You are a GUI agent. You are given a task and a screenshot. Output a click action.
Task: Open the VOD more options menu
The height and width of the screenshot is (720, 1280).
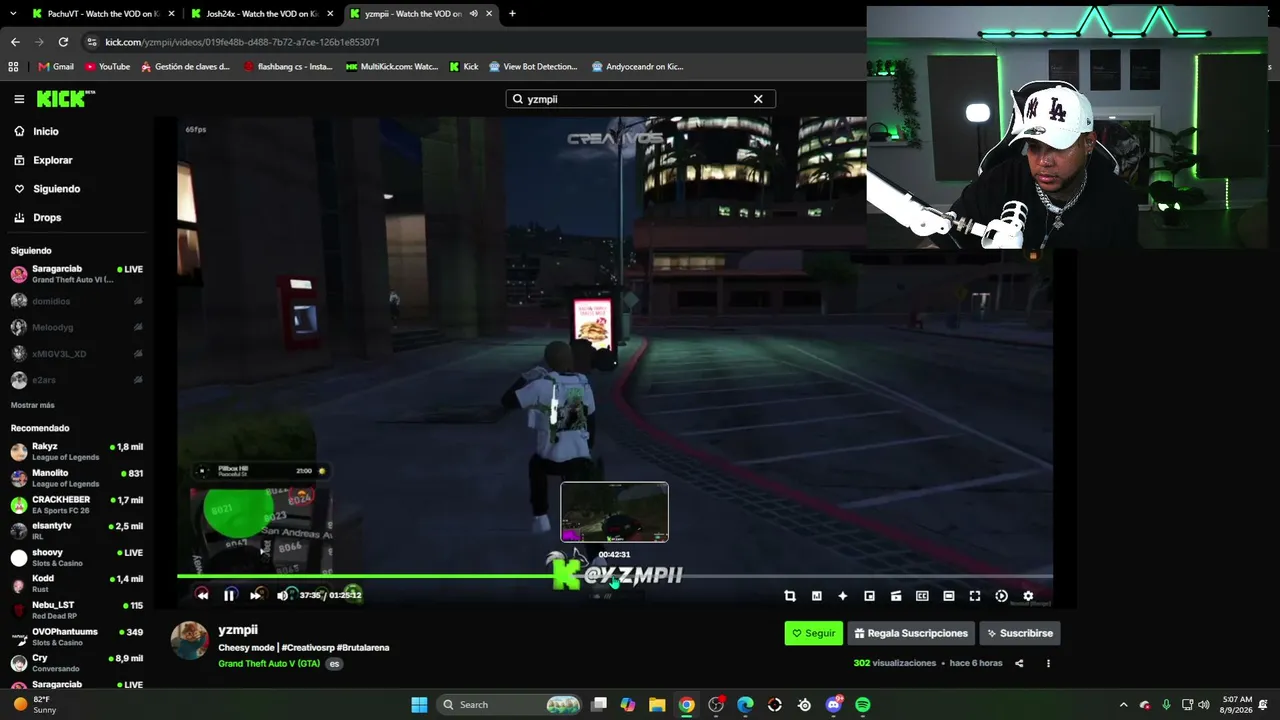(1048, 663)
